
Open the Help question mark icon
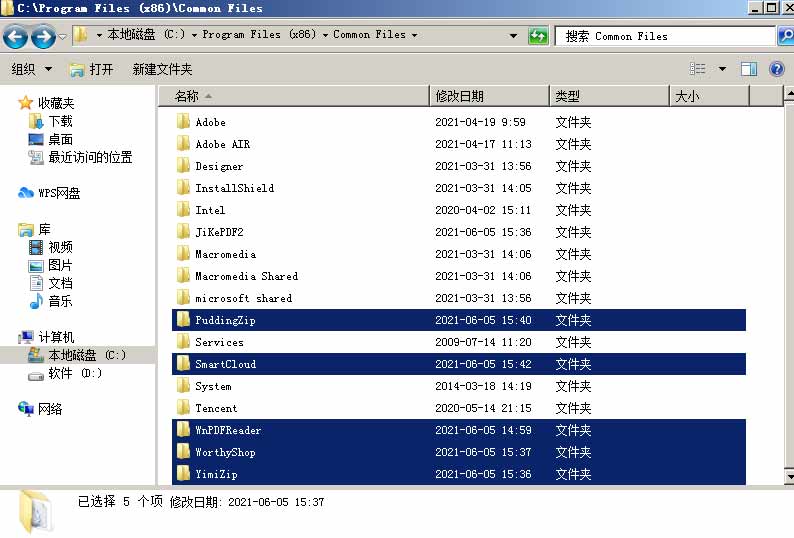coord(776,69)
